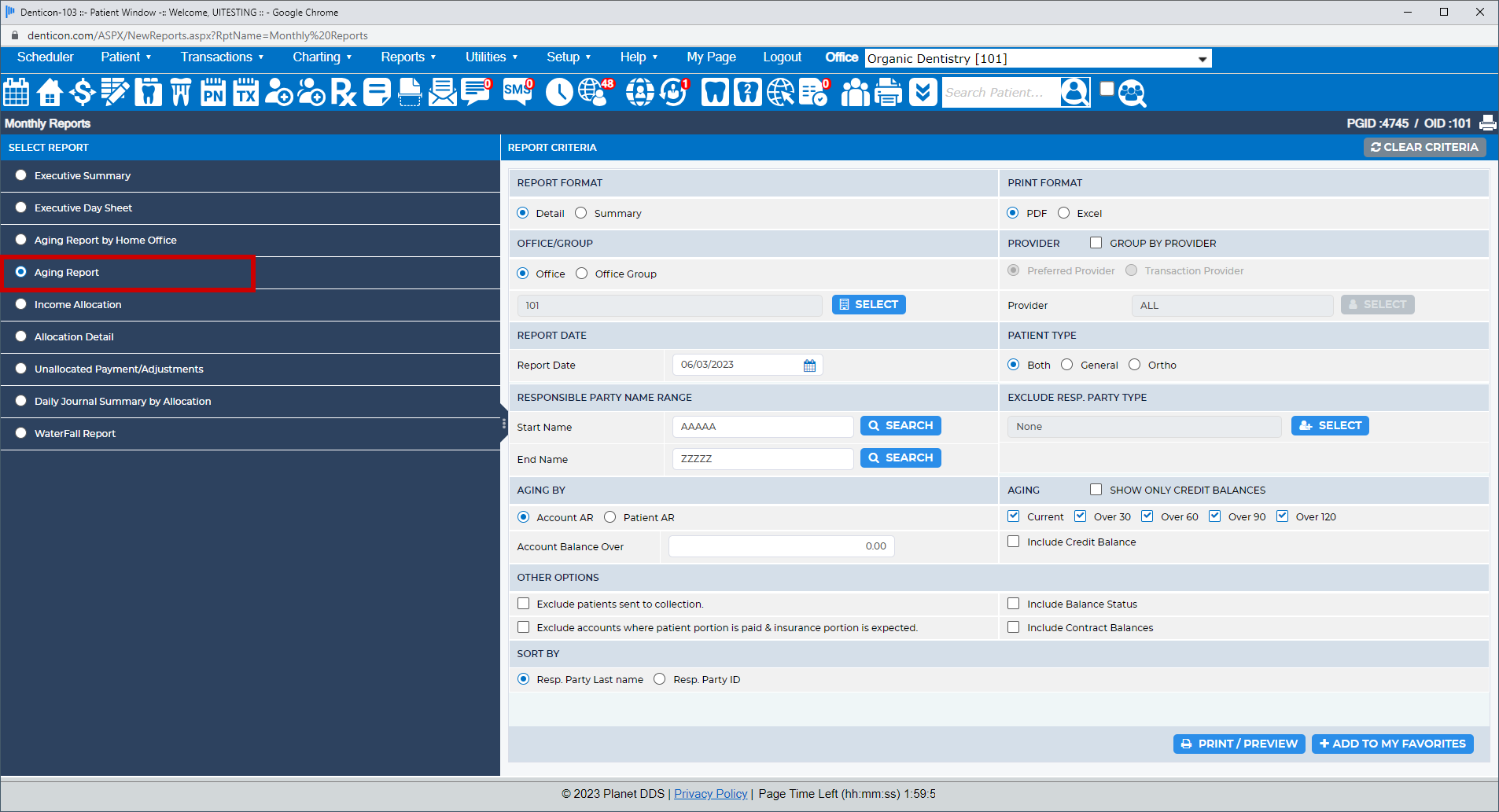Open the printer icon in the toolbar
Screen dimensions: 1499x812
tap(888, 92)
